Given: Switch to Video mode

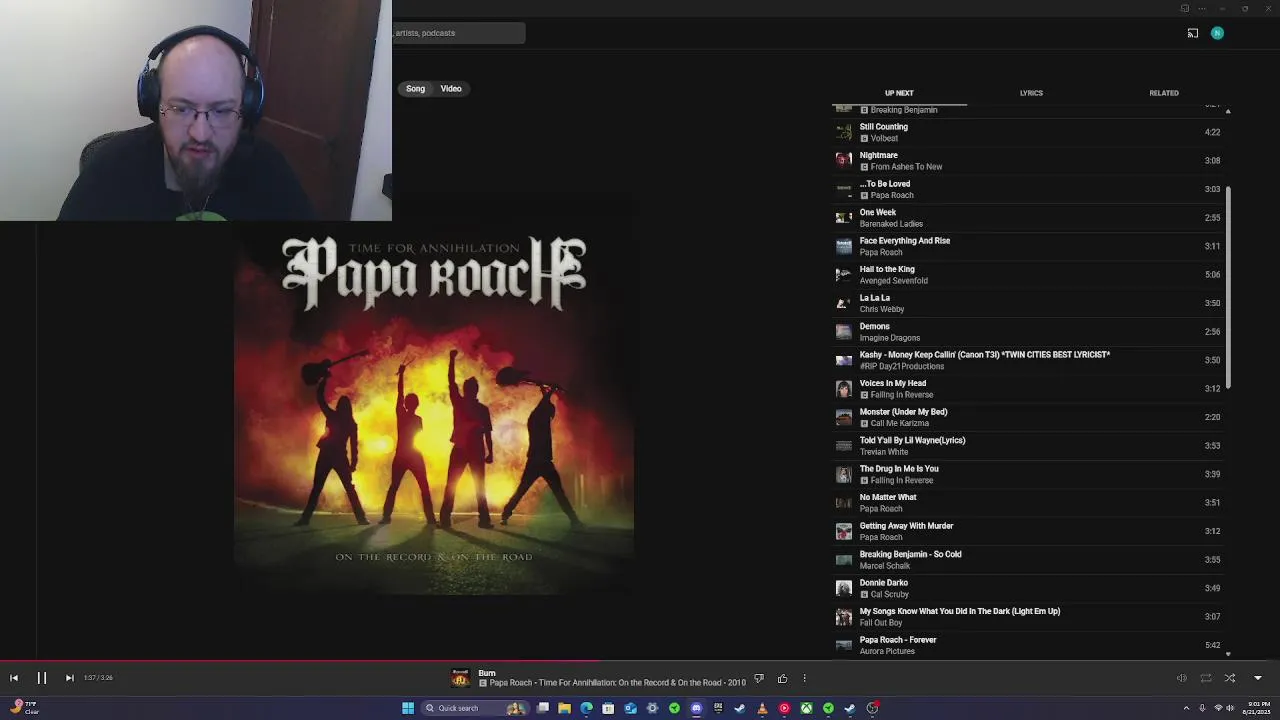Looking at the screenshot, I should coord(451,89).
